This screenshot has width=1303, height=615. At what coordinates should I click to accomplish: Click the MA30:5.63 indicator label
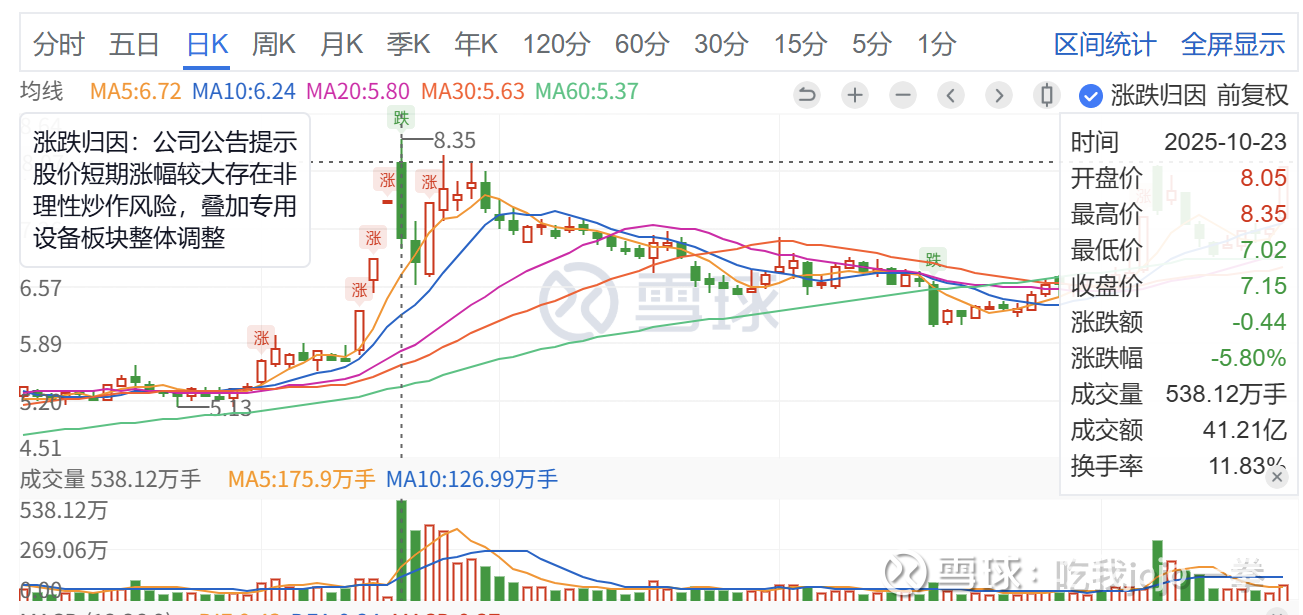coord(472,92)
